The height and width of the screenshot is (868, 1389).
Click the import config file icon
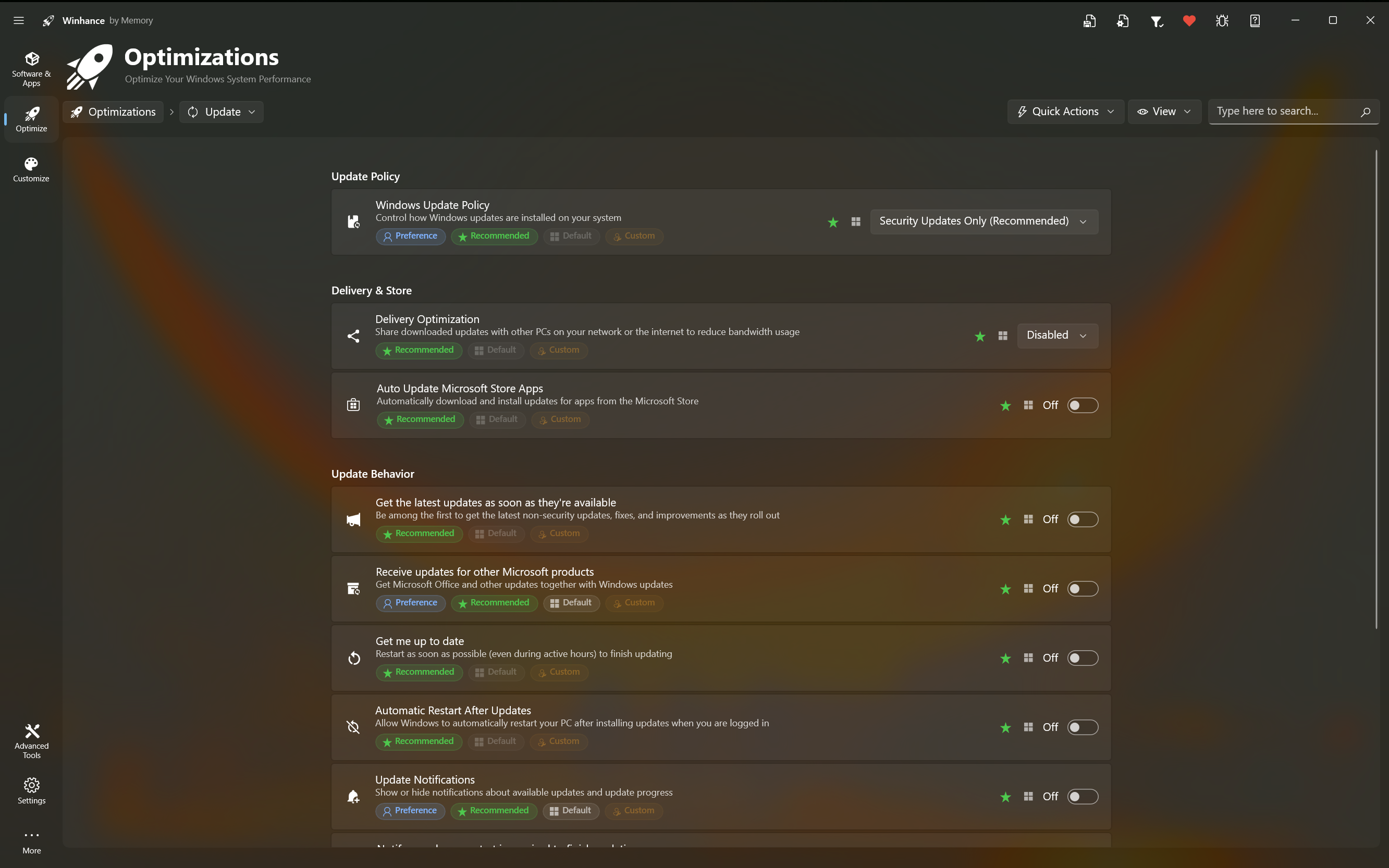[1123, 21]
